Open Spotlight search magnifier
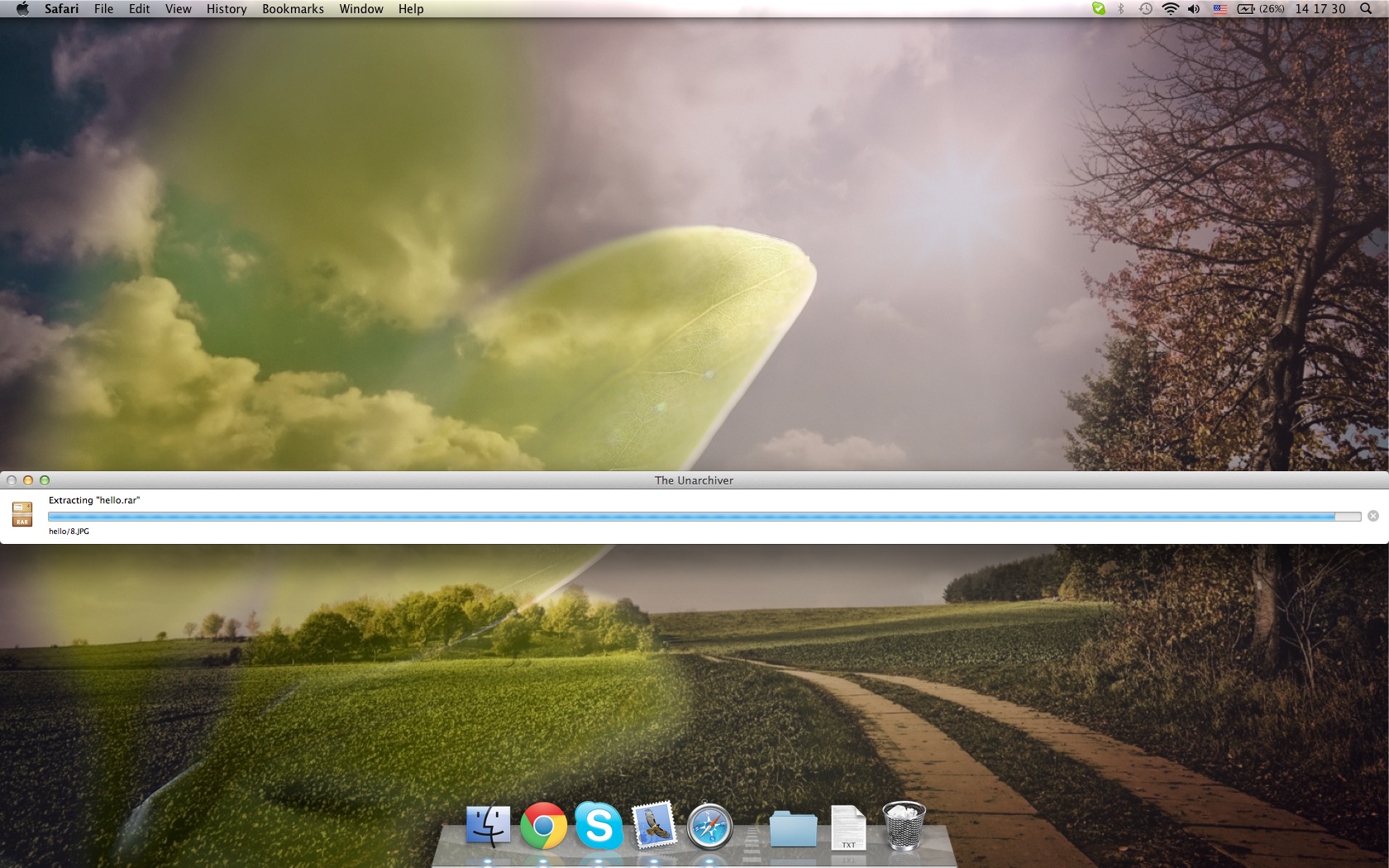Image resolution: width=1389 pixels, height=868 pixels. (1366, 9)
